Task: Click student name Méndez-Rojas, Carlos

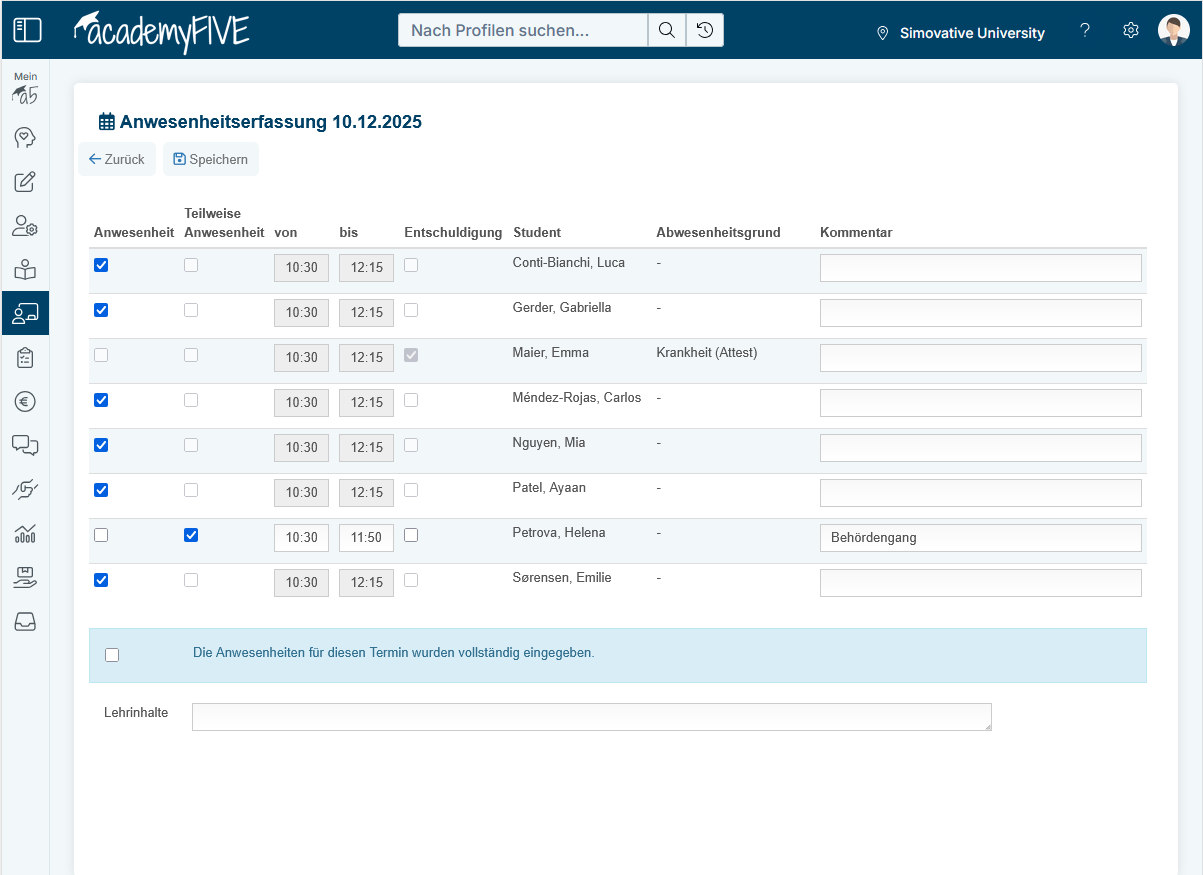Action: [x=577, y=398]
